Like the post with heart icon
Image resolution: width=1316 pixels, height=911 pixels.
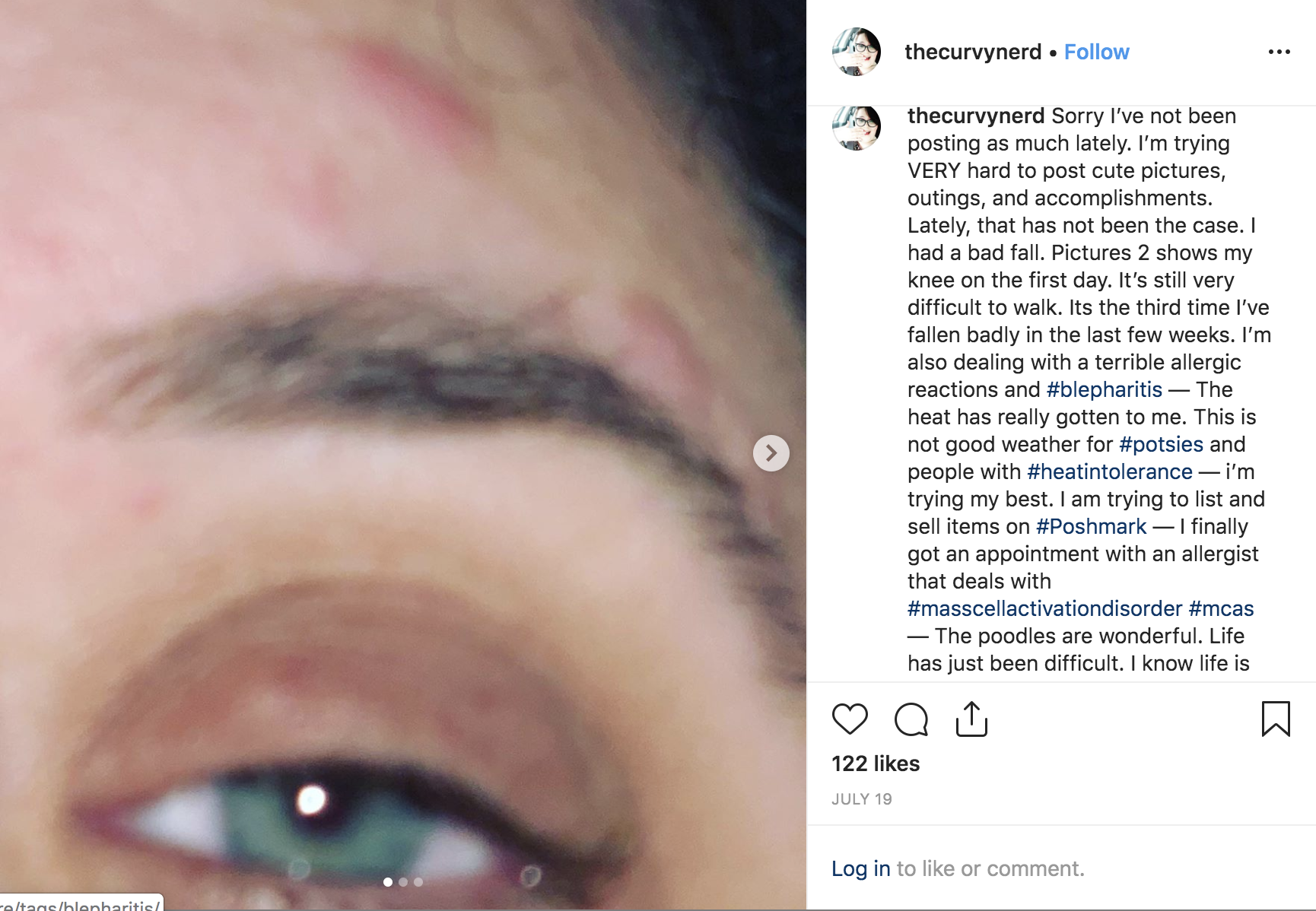click(x=850, y=719)
